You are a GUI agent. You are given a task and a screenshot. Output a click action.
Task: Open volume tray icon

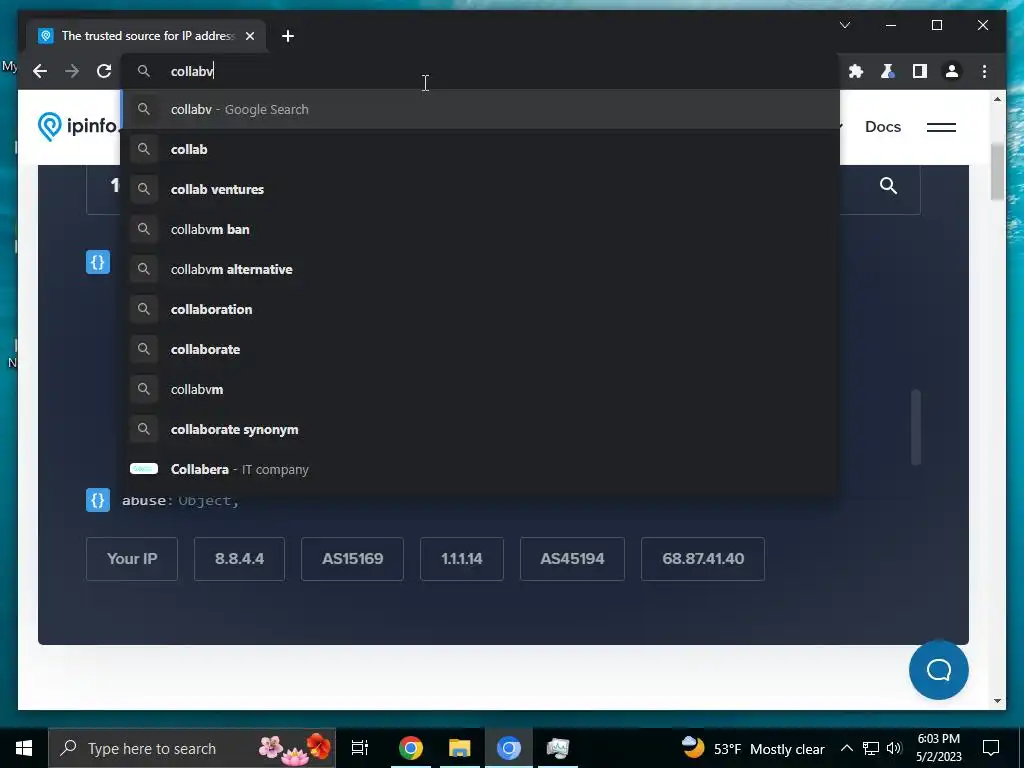click(894, 748)
